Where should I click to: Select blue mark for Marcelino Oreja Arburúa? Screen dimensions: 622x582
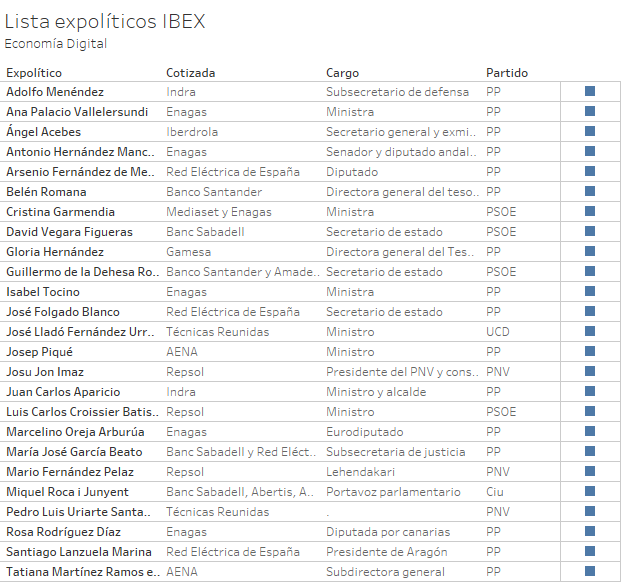coord(590,431)
